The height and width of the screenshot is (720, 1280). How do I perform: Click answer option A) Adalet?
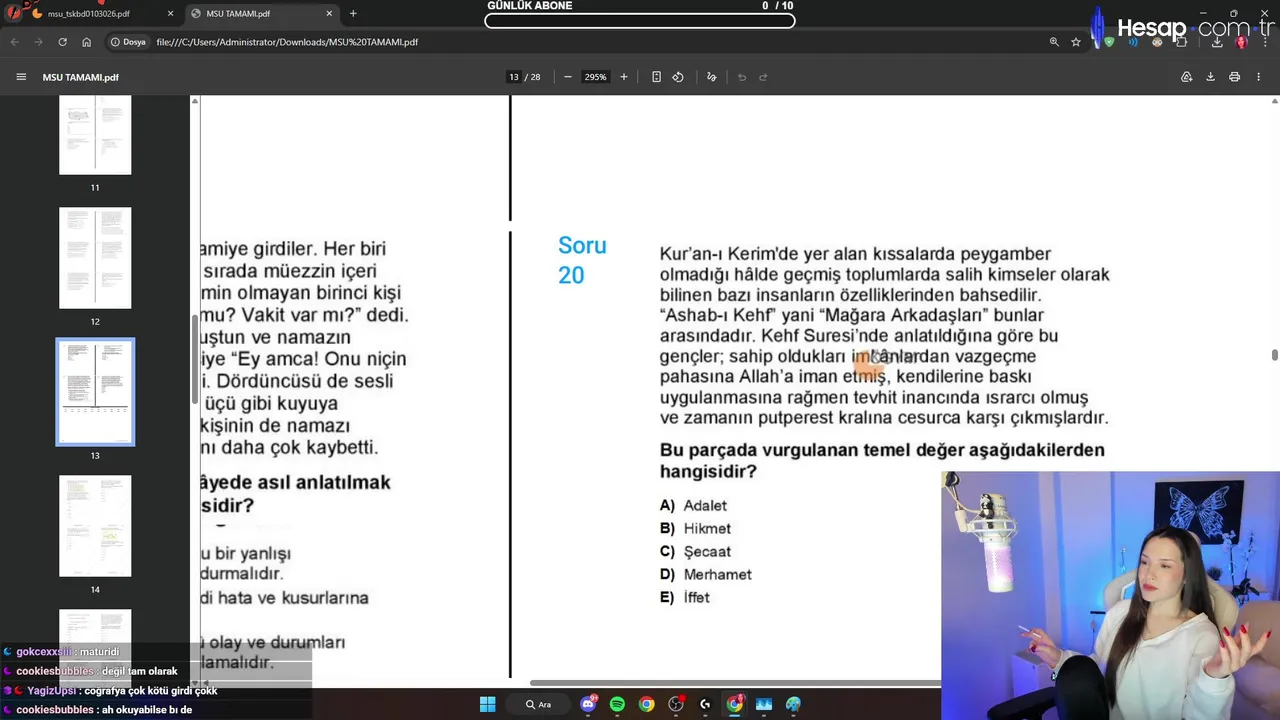pyautogui.click(x=693, y=506)
